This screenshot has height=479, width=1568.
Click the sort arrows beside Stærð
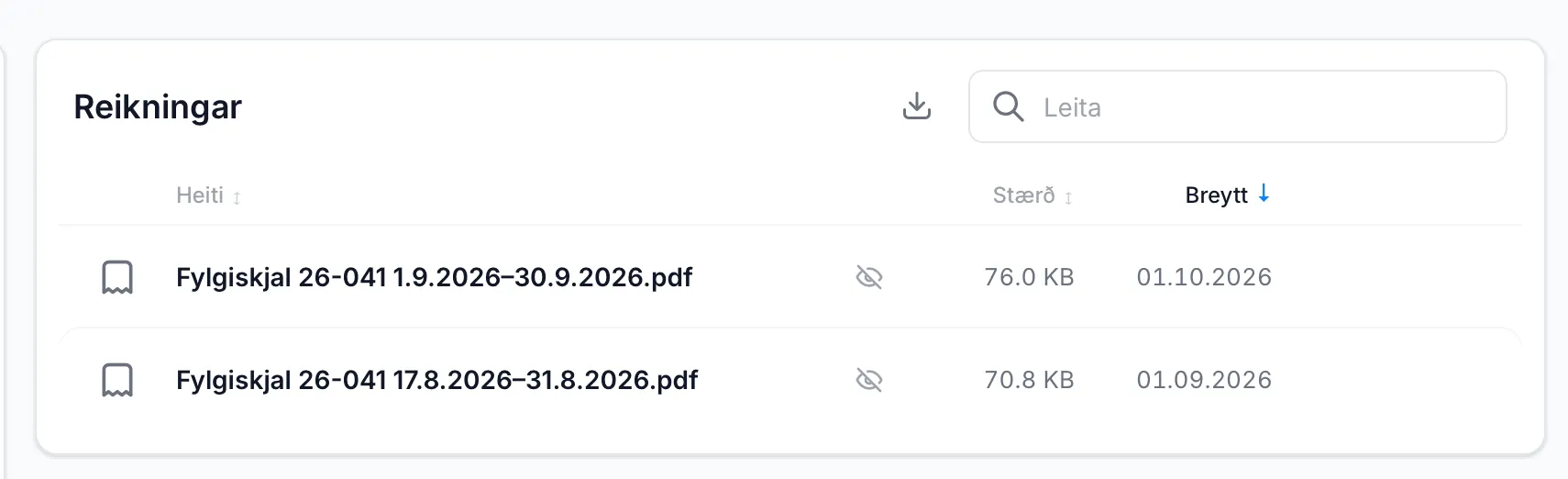(1068, 197)
